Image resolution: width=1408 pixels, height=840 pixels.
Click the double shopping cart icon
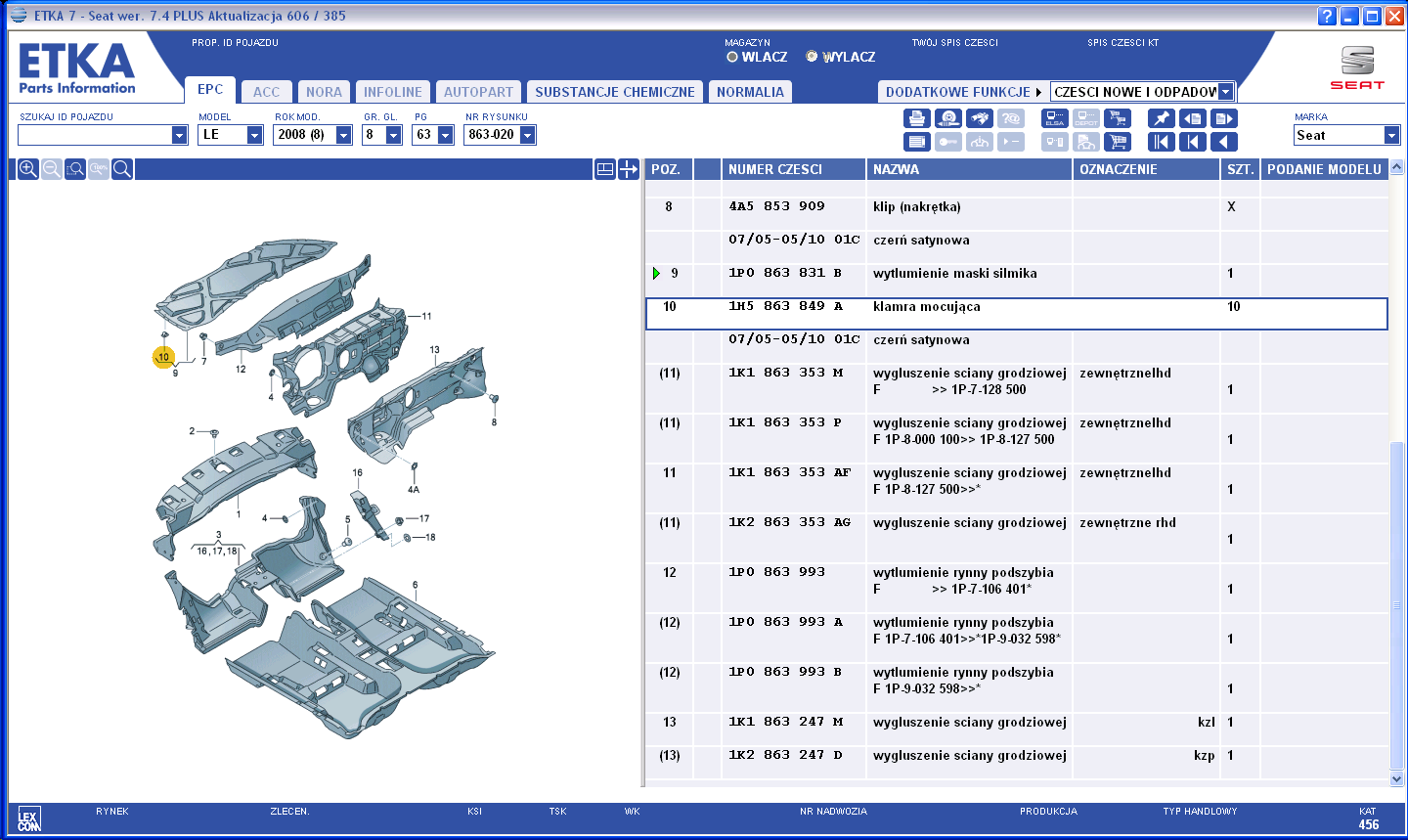(x=1117, y=118)
